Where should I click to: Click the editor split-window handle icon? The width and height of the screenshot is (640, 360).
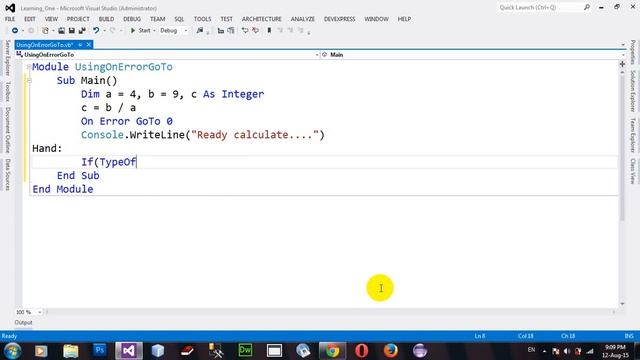622,64
